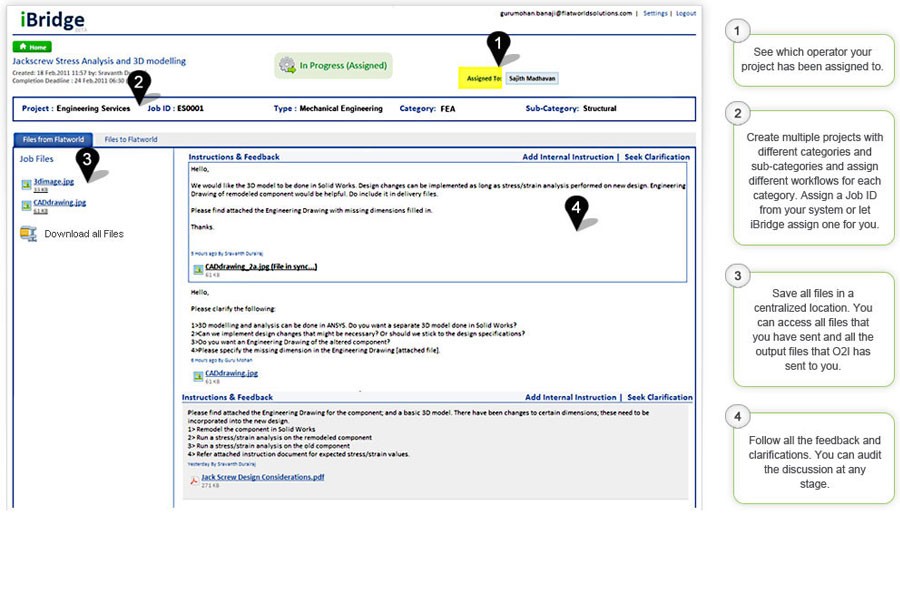
Task: Click the Logout link
Action: click(x=686, y=14)
